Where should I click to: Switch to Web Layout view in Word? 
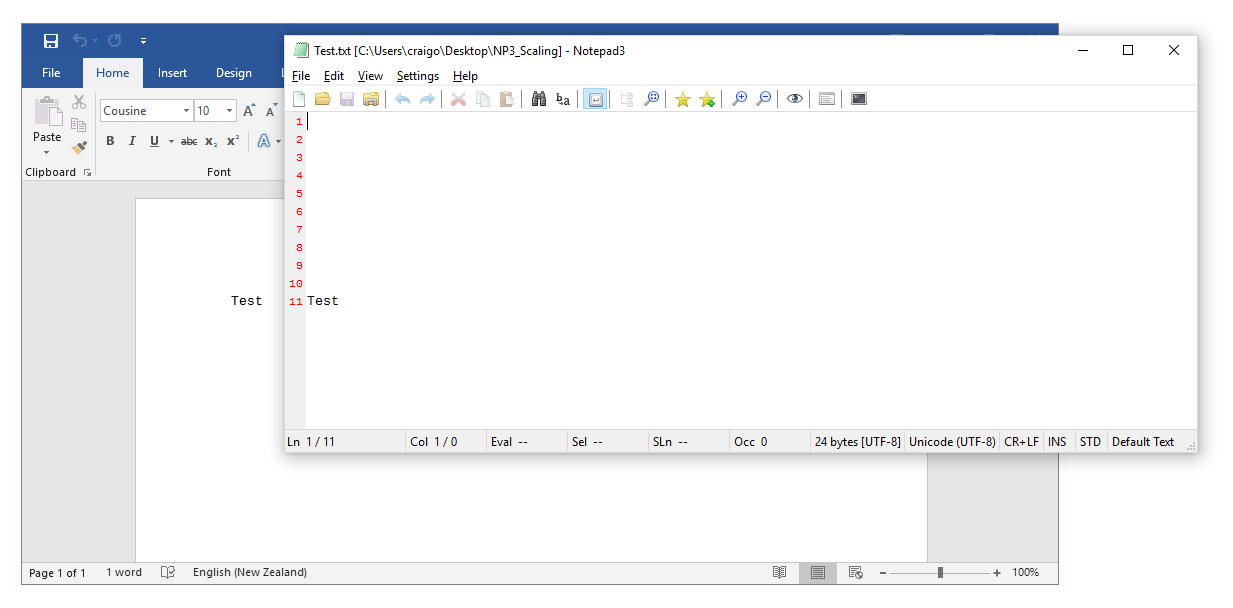(x=856, y=573)
